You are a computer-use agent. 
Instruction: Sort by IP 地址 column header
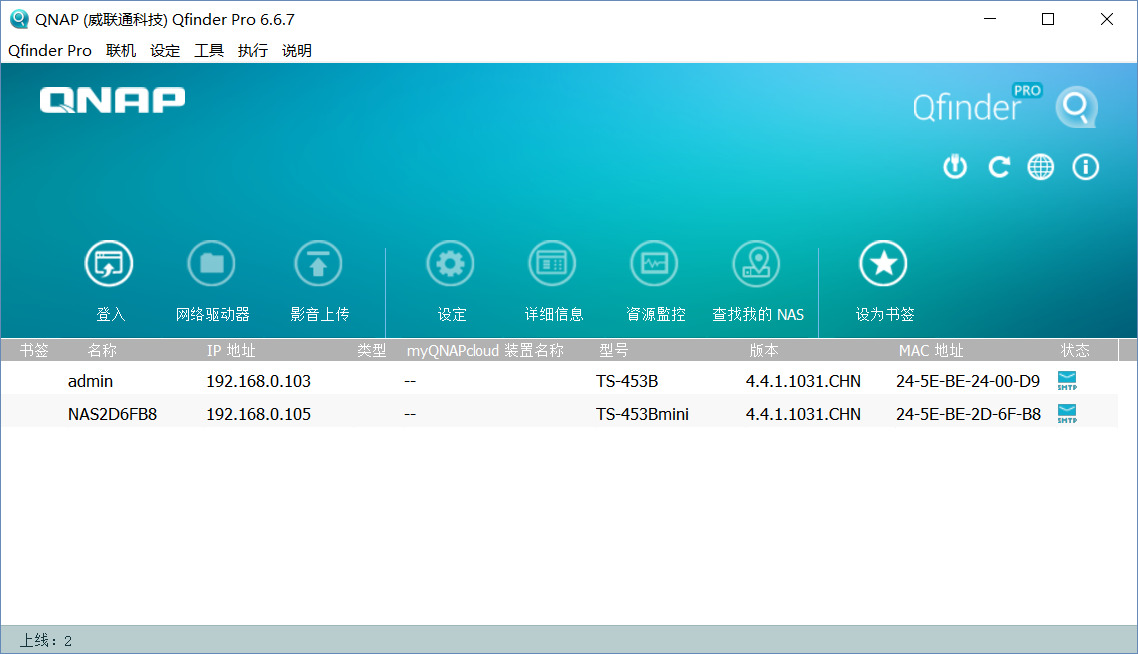231,351
